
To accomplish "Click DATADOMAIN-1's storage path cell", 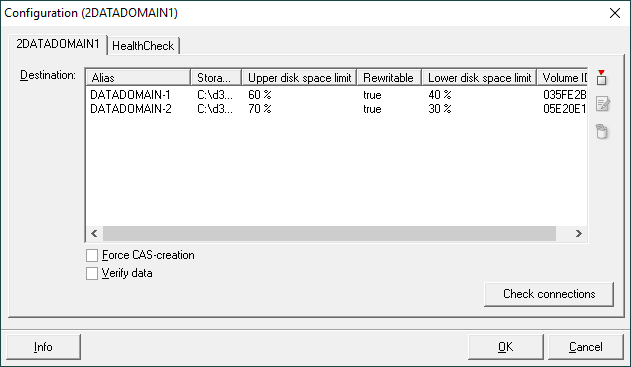I will coord(215,95).
